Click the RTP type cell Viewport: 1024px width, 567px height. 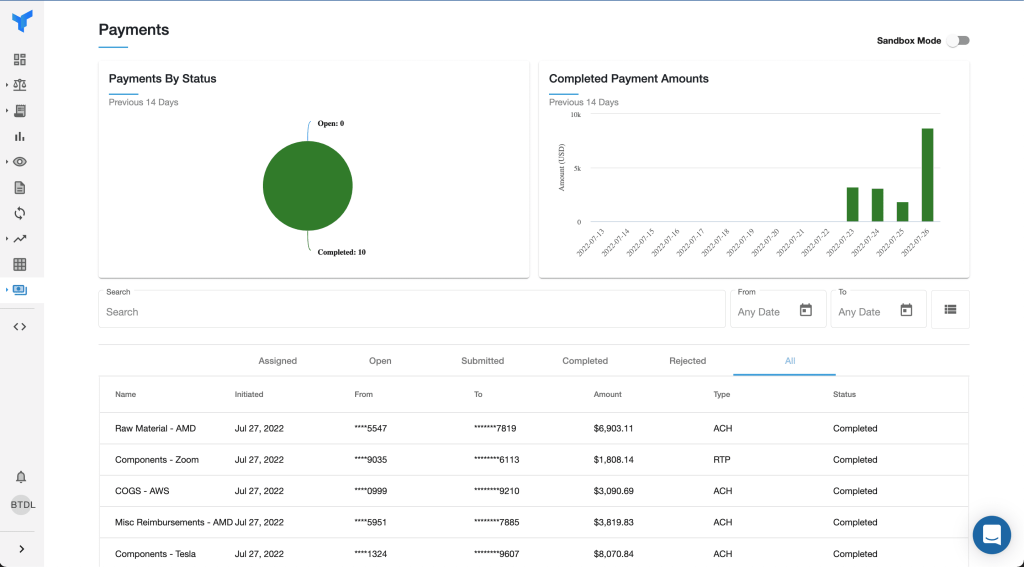point(722,460)
